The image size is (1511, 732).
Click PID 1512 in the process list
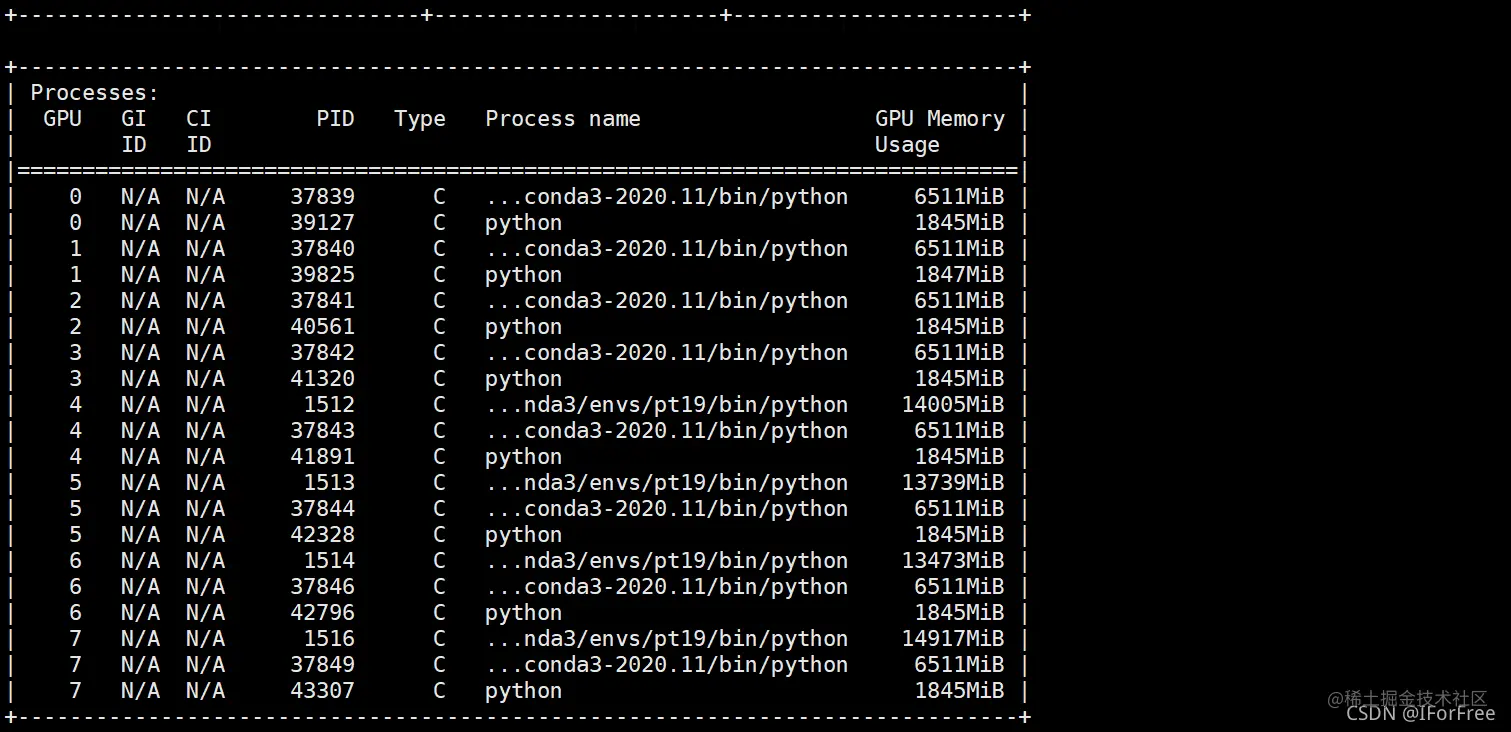(x=329, y=405)
